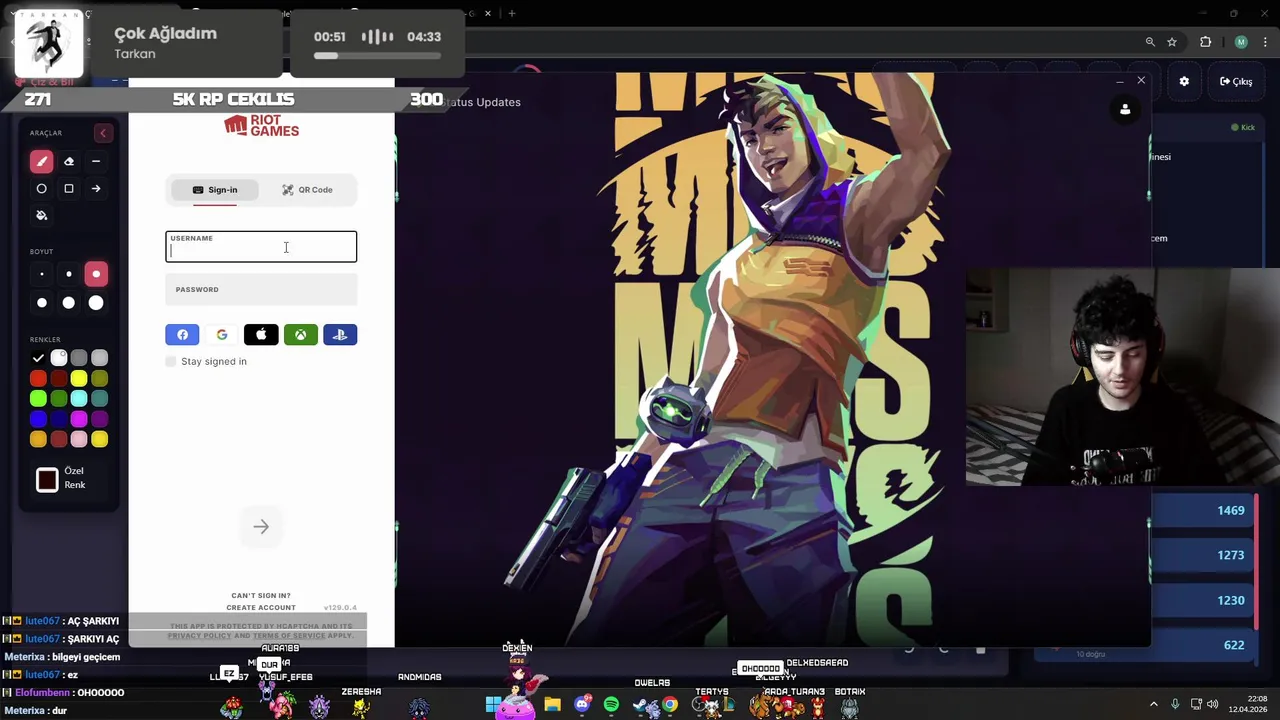Sign in with Facebook
The width and height of the screenshot is (1280, 720).
tap(182, 335)
